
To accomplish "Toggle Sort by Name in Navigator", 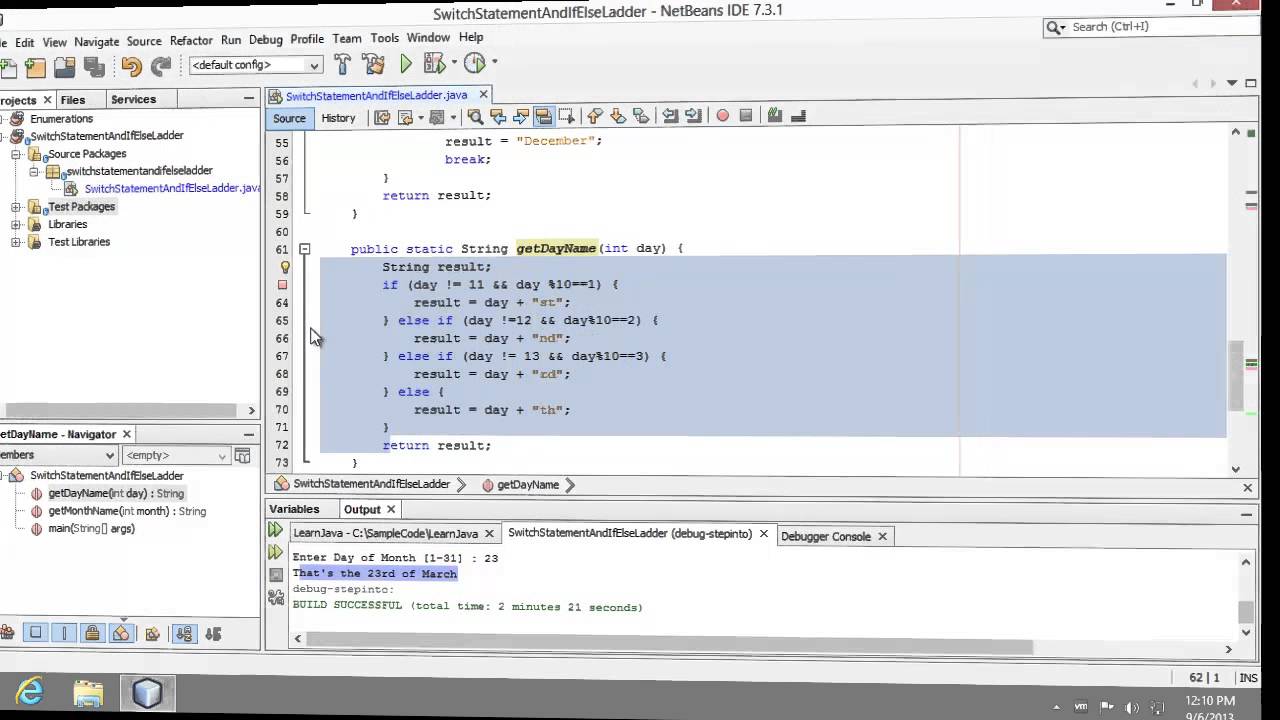I will (184, 633).
